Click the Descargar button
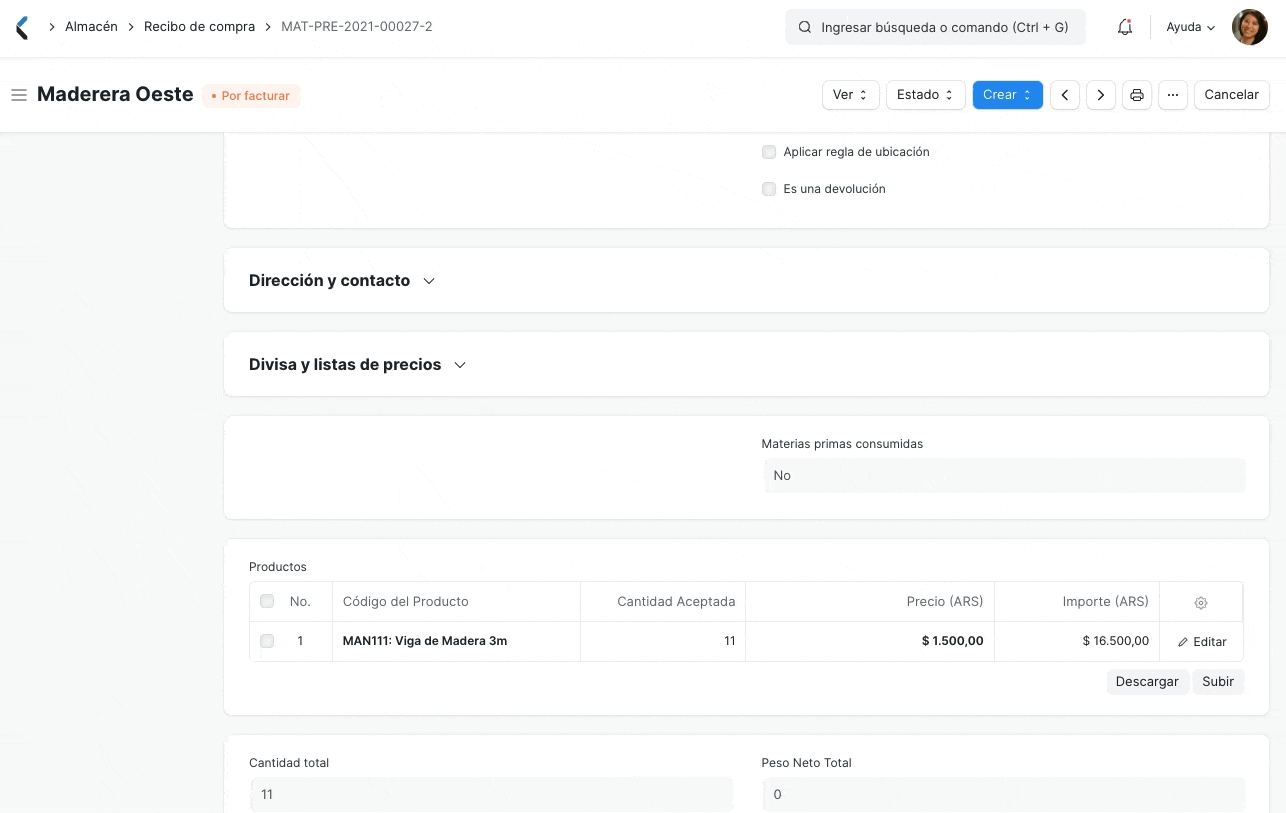 tap(1147, 681)
